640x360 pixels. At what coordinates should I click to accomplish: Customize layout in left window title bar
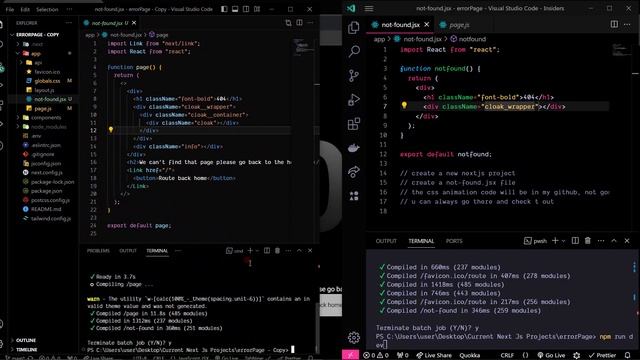pos(257,9)
